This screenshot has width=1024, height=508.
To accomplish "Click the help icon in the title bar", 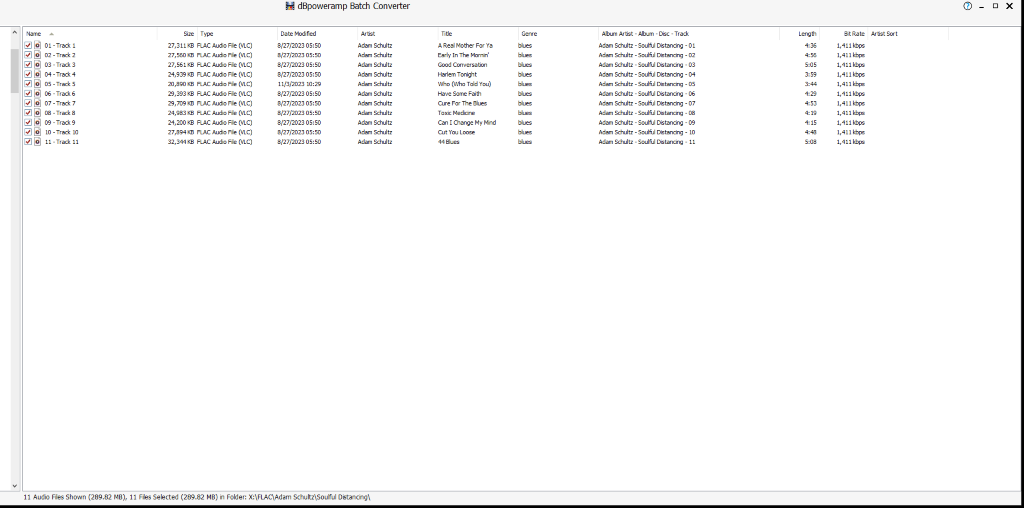I will pos(967,6).
